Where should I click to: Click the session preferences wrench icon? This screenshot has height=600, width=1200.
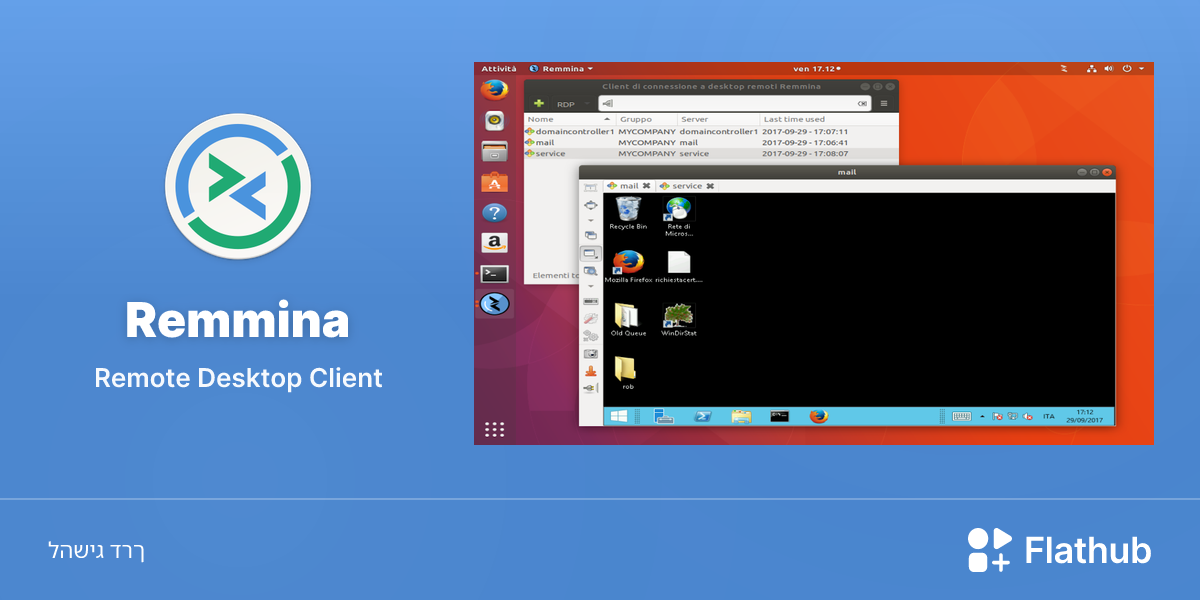(x=590, y=319)
